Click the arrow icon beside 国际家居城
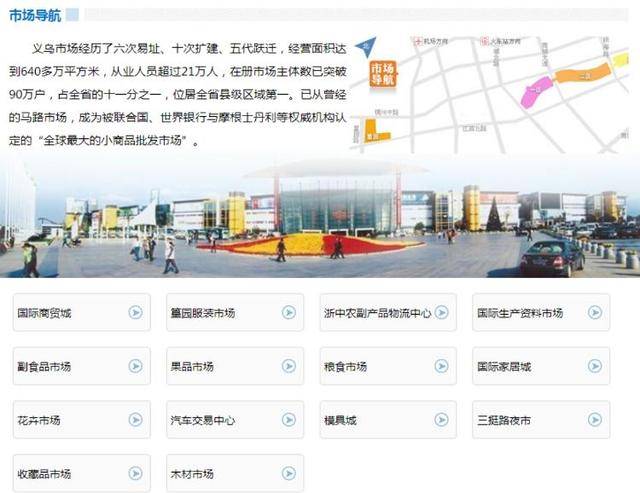 (595, 366)
